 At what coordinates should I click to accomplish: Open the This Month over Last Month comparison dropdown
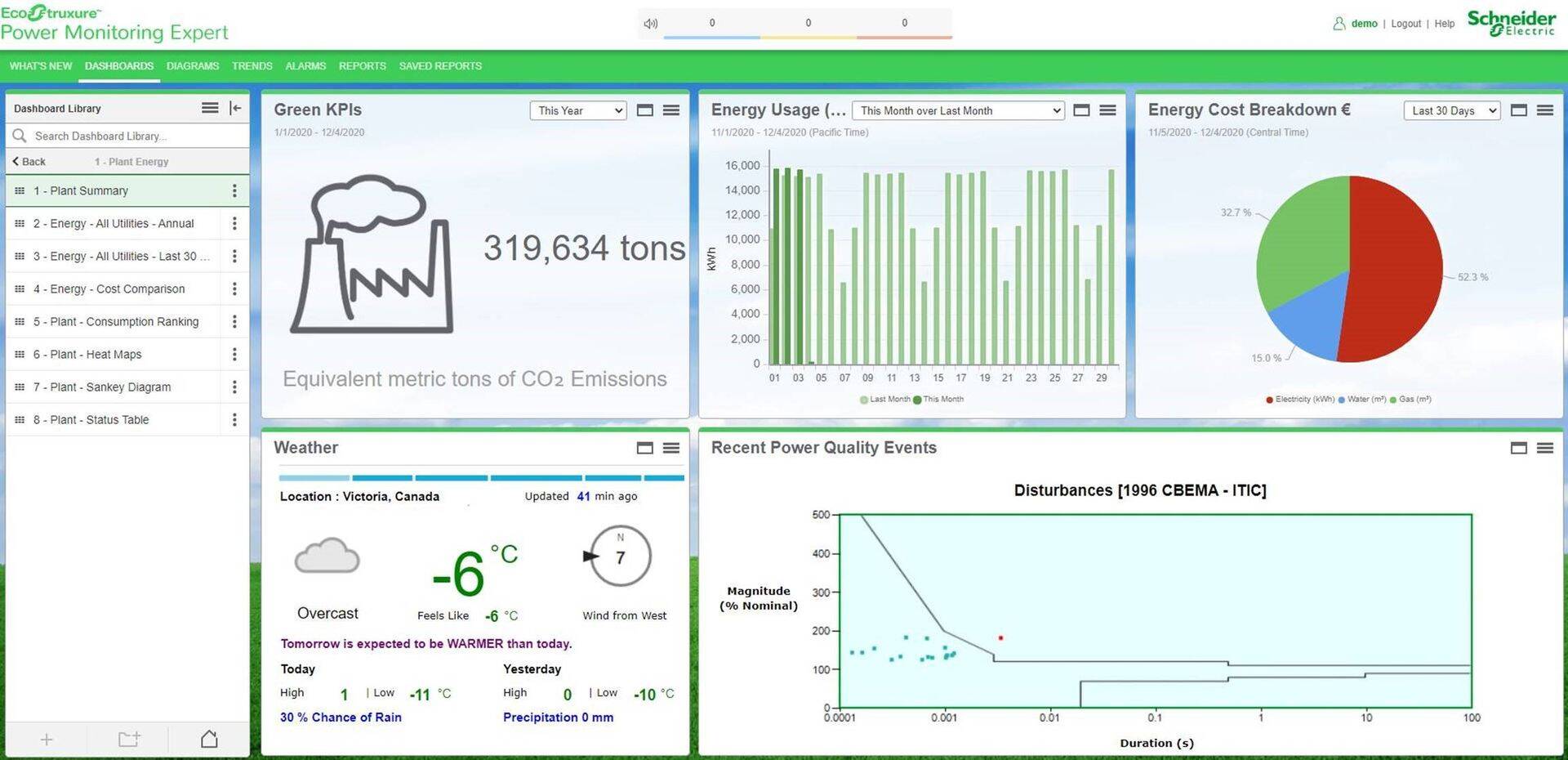coord(957,110)
